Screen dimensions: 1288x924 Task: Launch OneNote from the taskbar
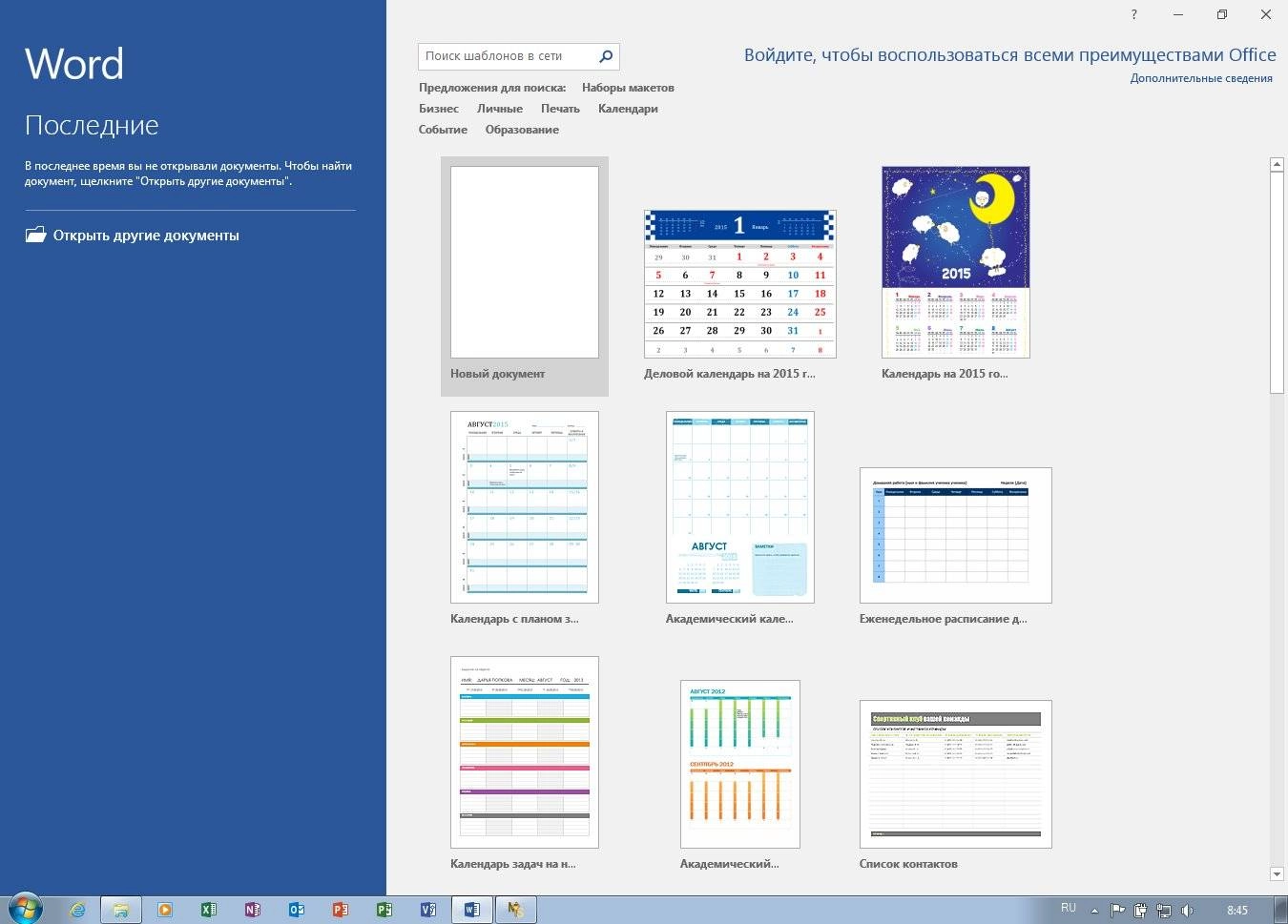252,910
